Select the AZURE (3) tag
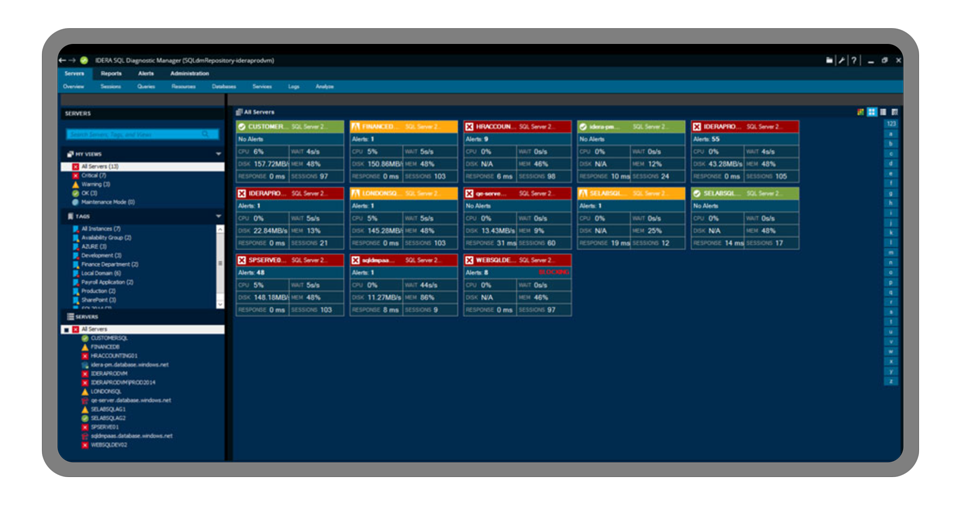The image size is (960, 510). click(x=94, y=247)
